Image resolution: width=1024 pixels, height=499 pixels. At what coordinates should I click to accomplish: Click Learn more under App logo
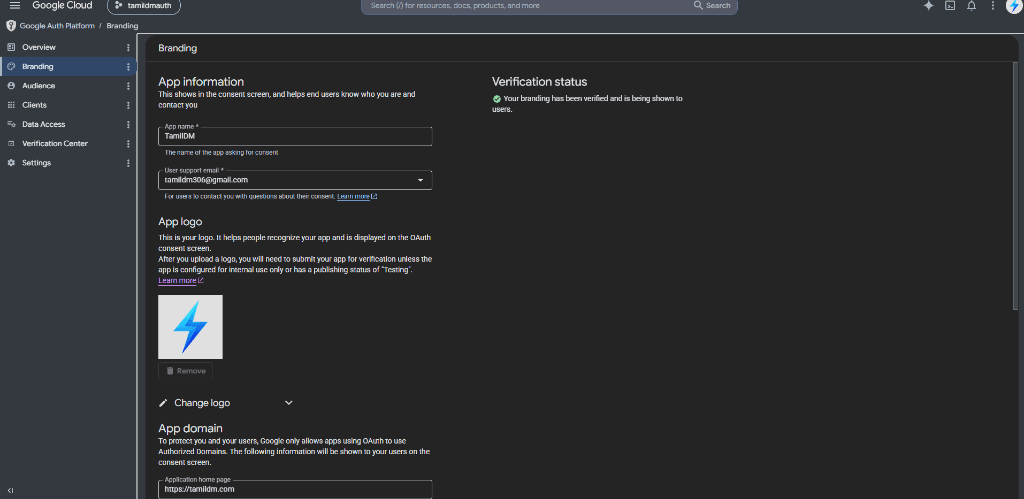[181, 280]
